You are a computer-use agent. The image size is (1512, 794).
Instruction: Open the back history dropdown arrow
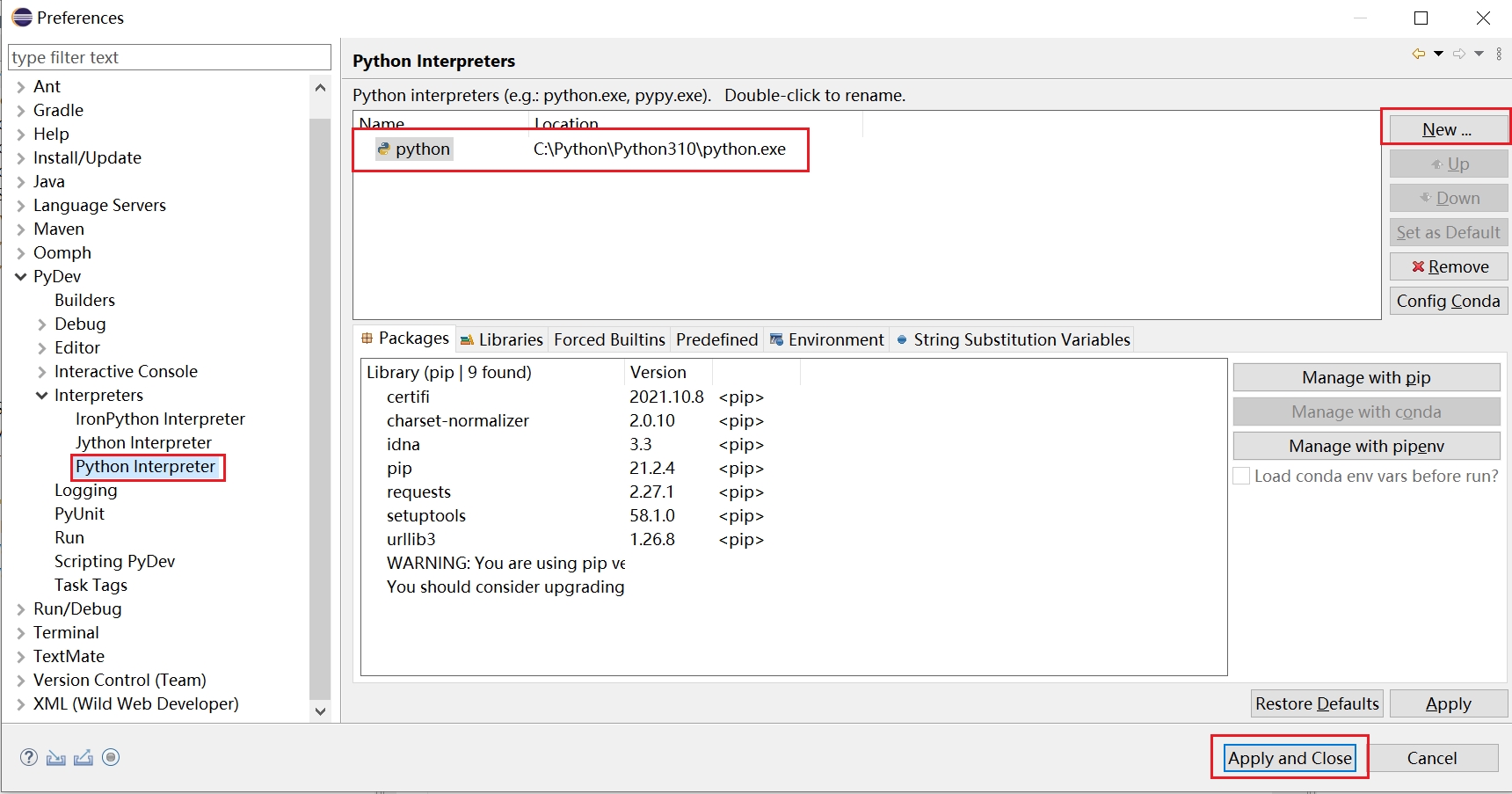coord(1439,54)
